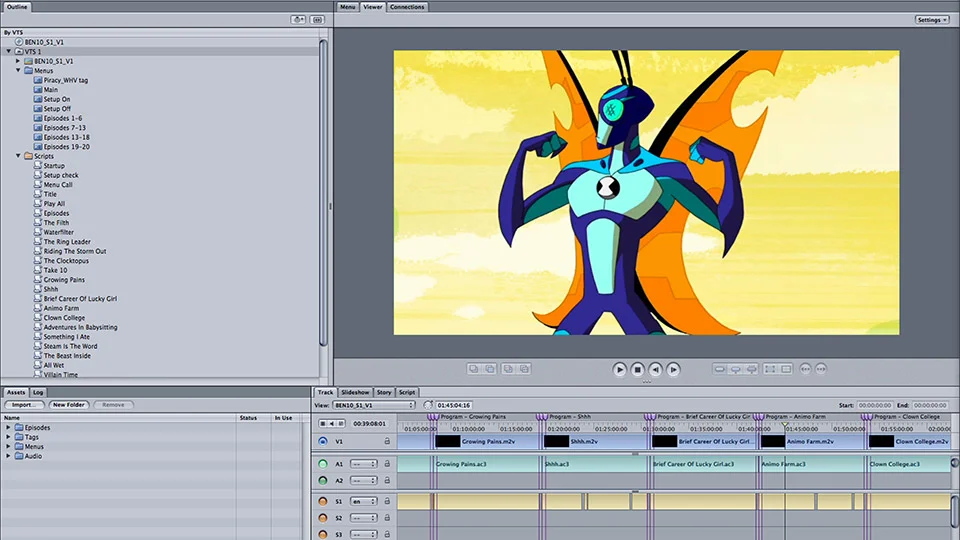Toggle the A2 audio stream selector

click(x=323, y=481)
